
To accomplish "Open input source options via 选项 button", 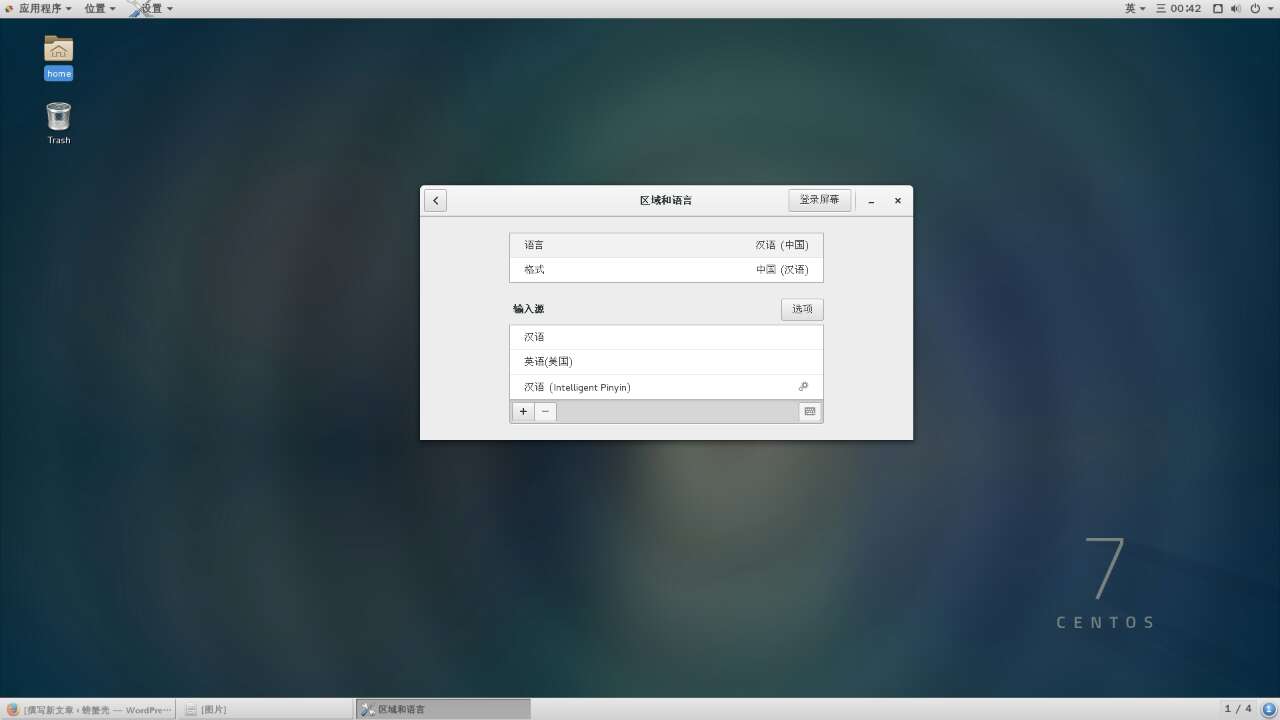I will click(801, 309).
